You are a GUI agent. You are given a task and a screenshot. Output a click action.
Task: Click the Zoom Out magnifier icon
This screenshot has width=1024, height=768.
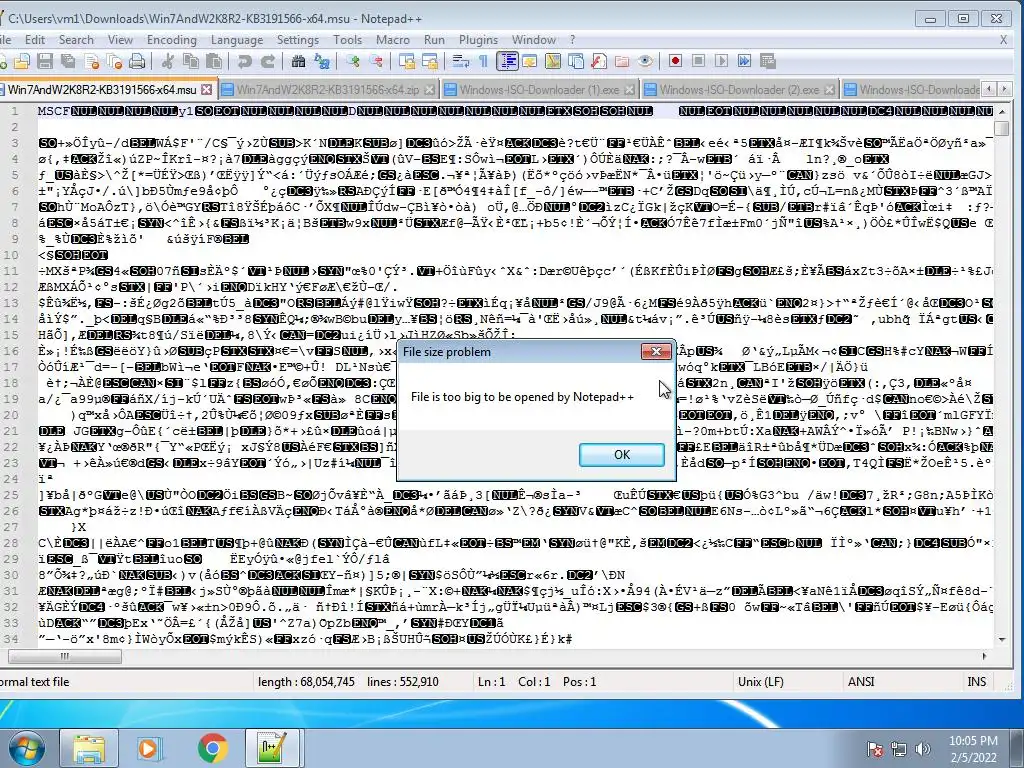coord(376,61)
